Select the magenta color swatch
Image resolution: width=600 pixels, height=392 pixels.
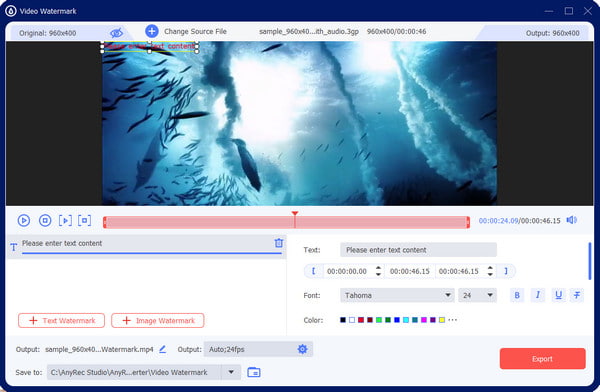(x=424, y=320)
